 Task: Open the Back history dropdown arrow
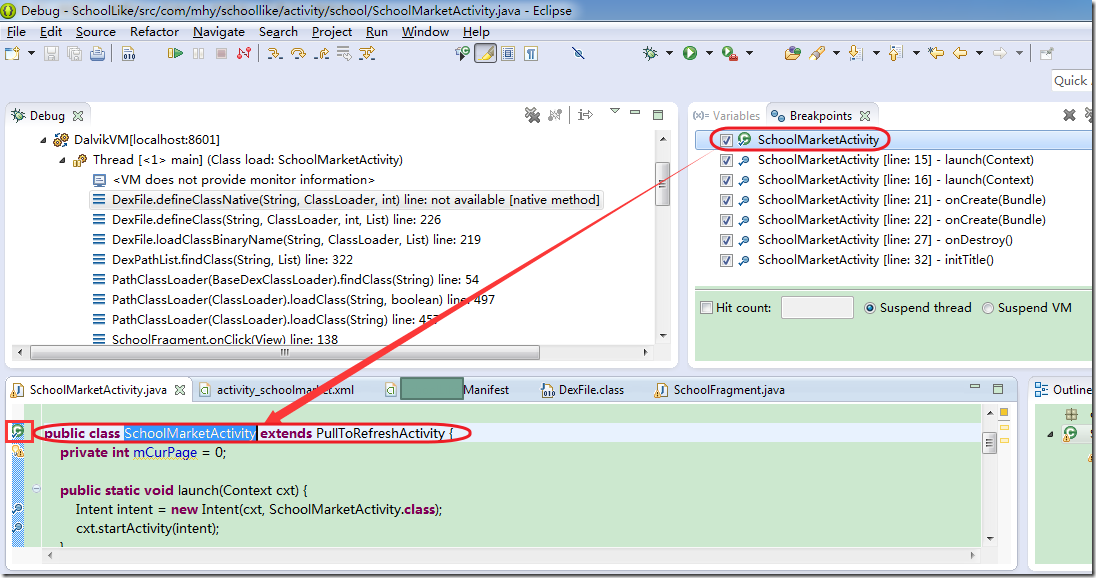pyautogui.click(x=979, y=53)
